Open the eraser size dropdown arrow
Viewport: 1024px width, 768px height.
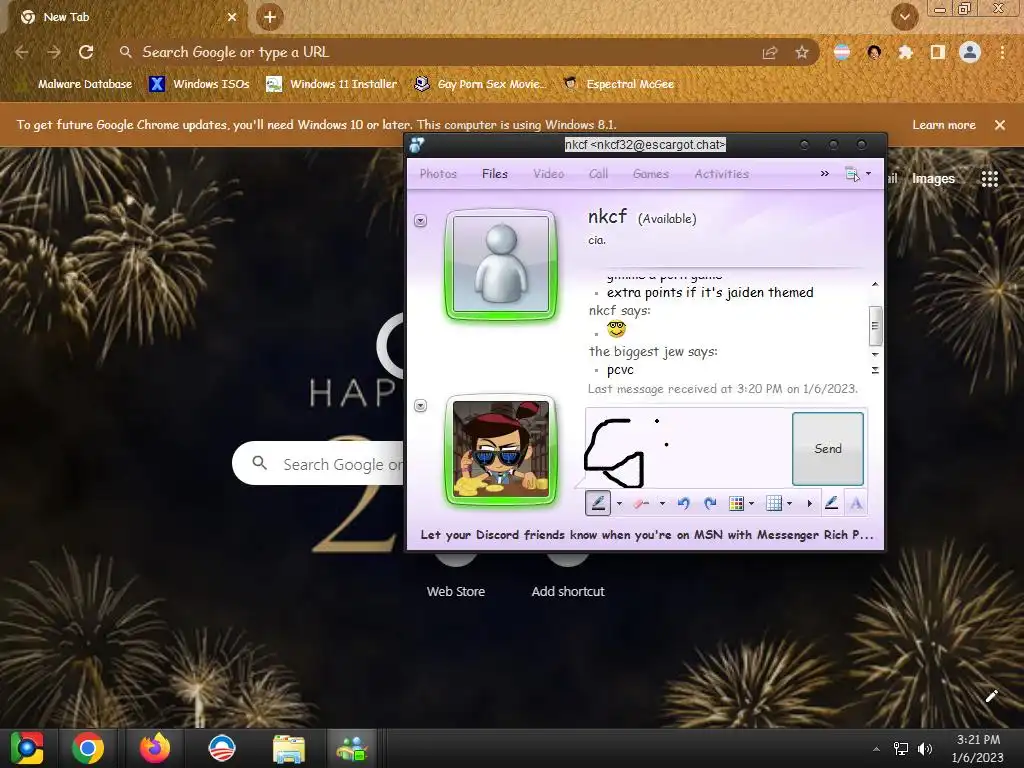[x=662, y=504]
